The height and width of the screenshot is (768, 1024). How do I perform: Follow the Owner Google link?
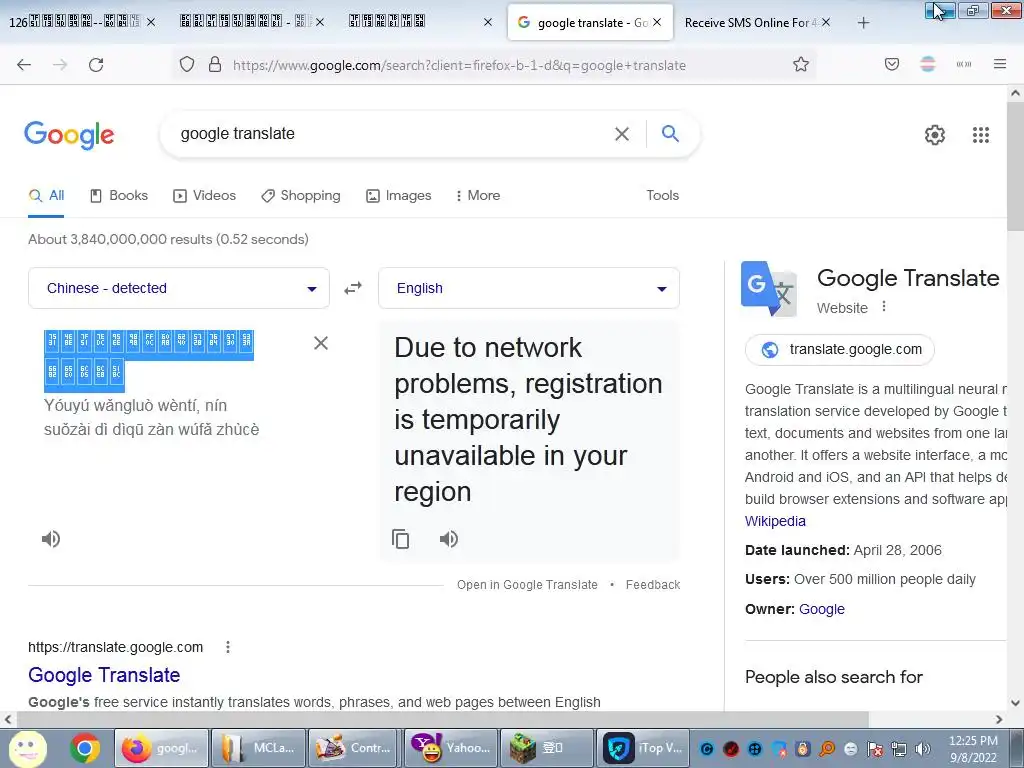tap(822, 609)
